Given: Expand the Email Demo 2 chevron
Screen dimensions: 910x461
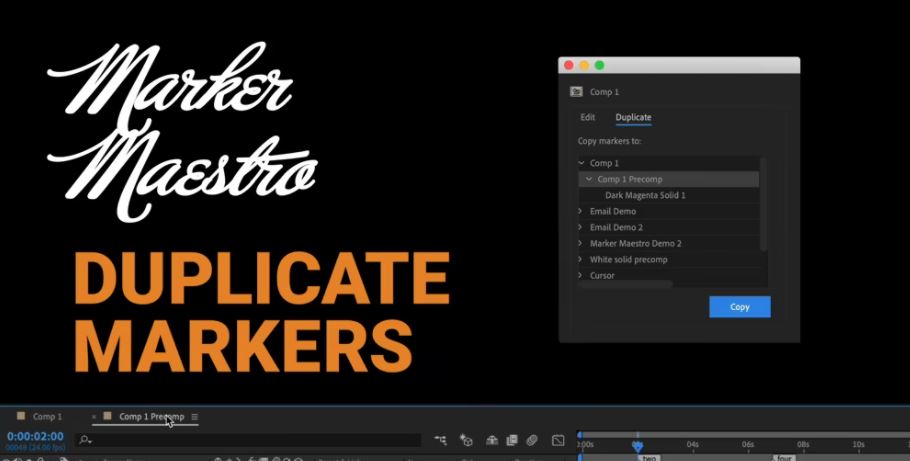Looking at the screenshot, I should tap(580, 227).
